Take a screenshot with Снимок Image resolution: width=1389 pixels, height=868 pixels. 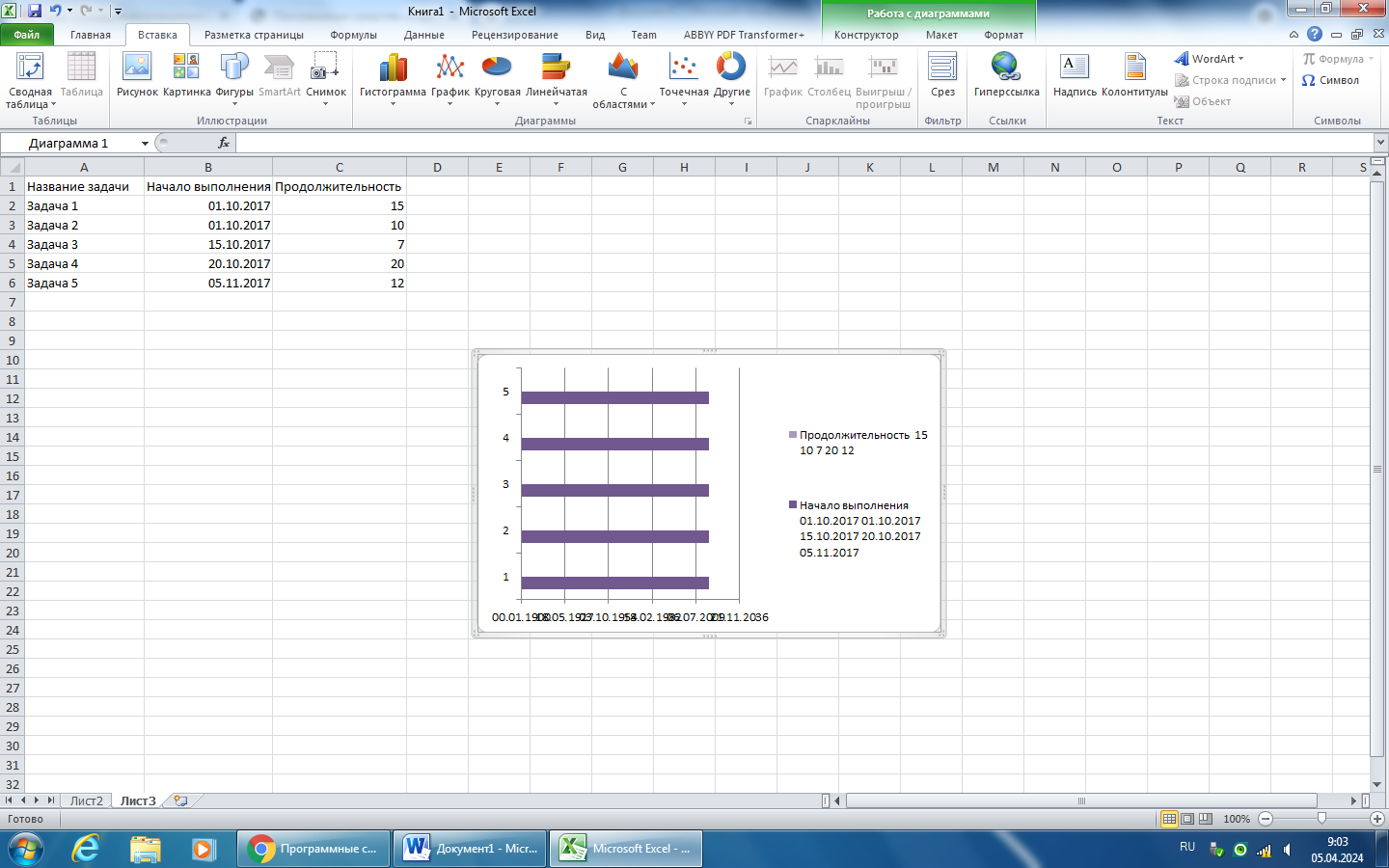point(326,79)
